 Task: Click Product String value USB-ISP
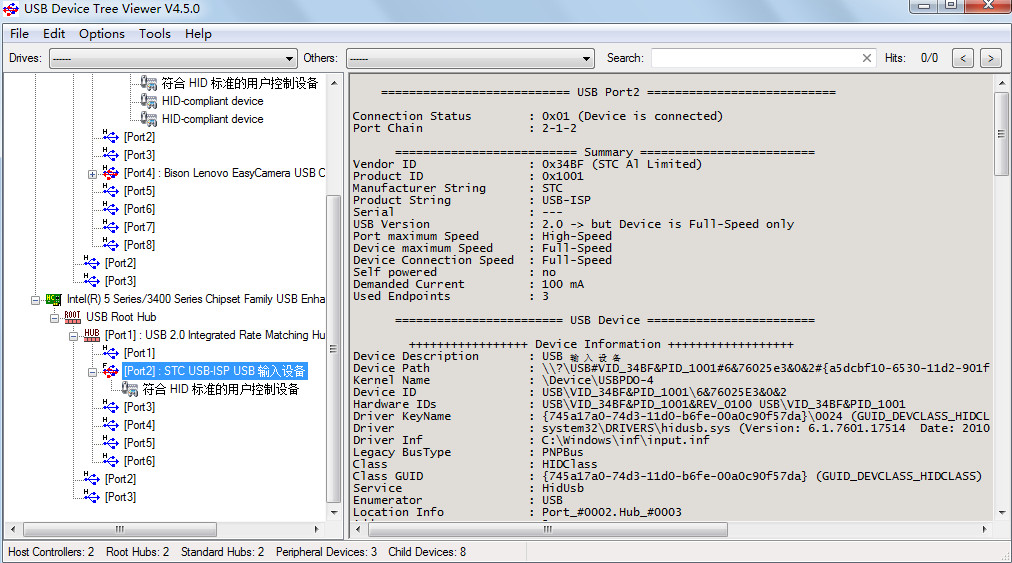566,200
